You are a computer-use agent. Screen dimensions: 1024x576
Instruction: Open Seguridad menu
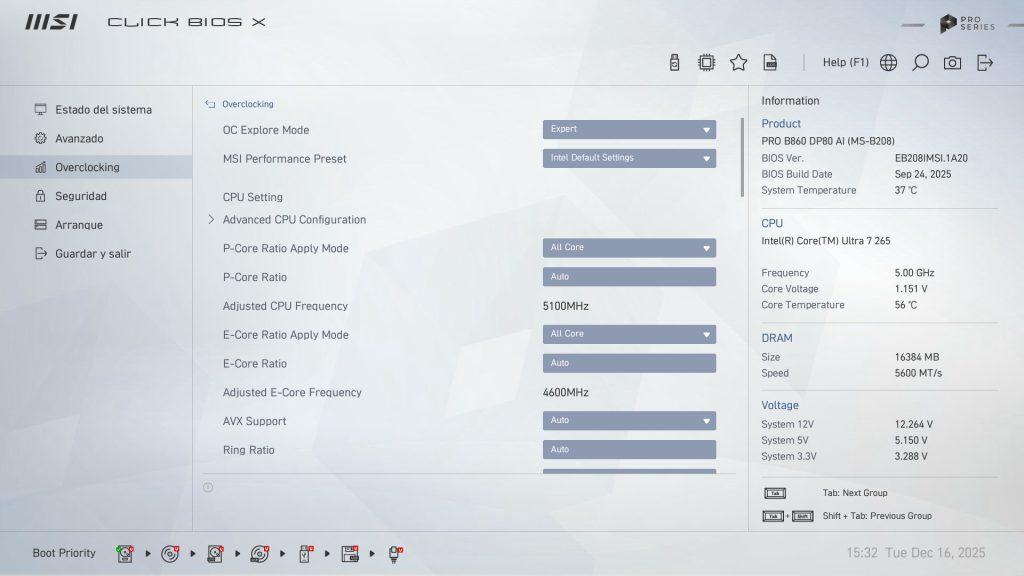tap(96, 196)
